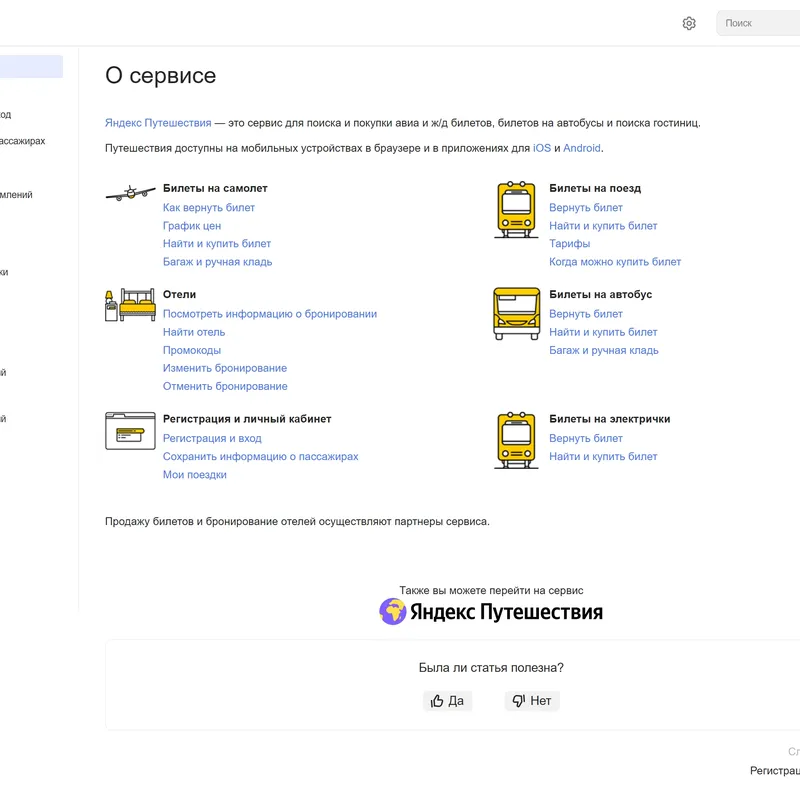Select the highlighted sidebar menu item
Image resolution: width=800 pixels, height=800 pixels.
pos(30,67)
